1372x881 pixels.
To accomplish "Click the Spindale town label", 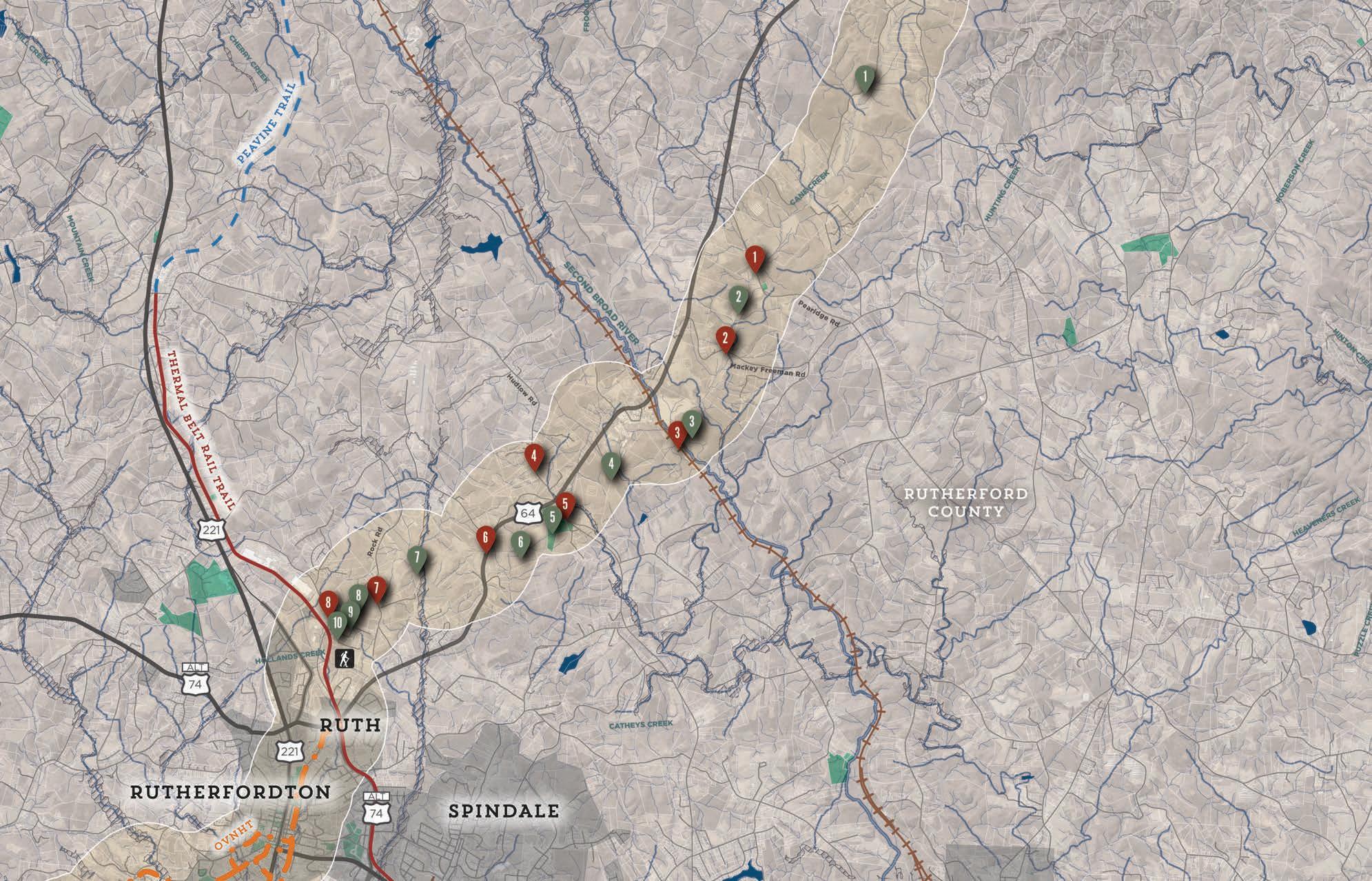I will coord(504,811).
